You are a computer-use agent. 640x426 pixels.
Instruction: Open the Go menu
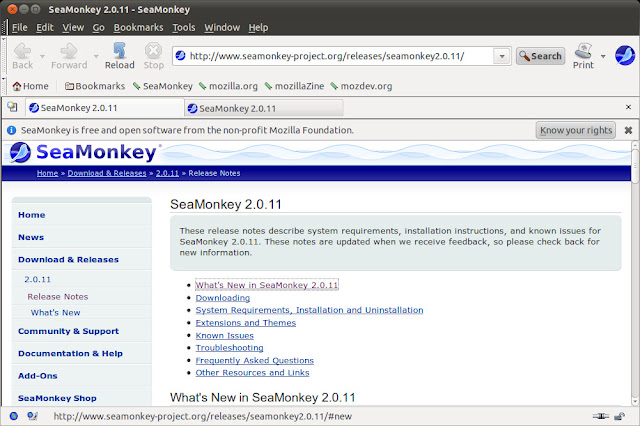98,27
